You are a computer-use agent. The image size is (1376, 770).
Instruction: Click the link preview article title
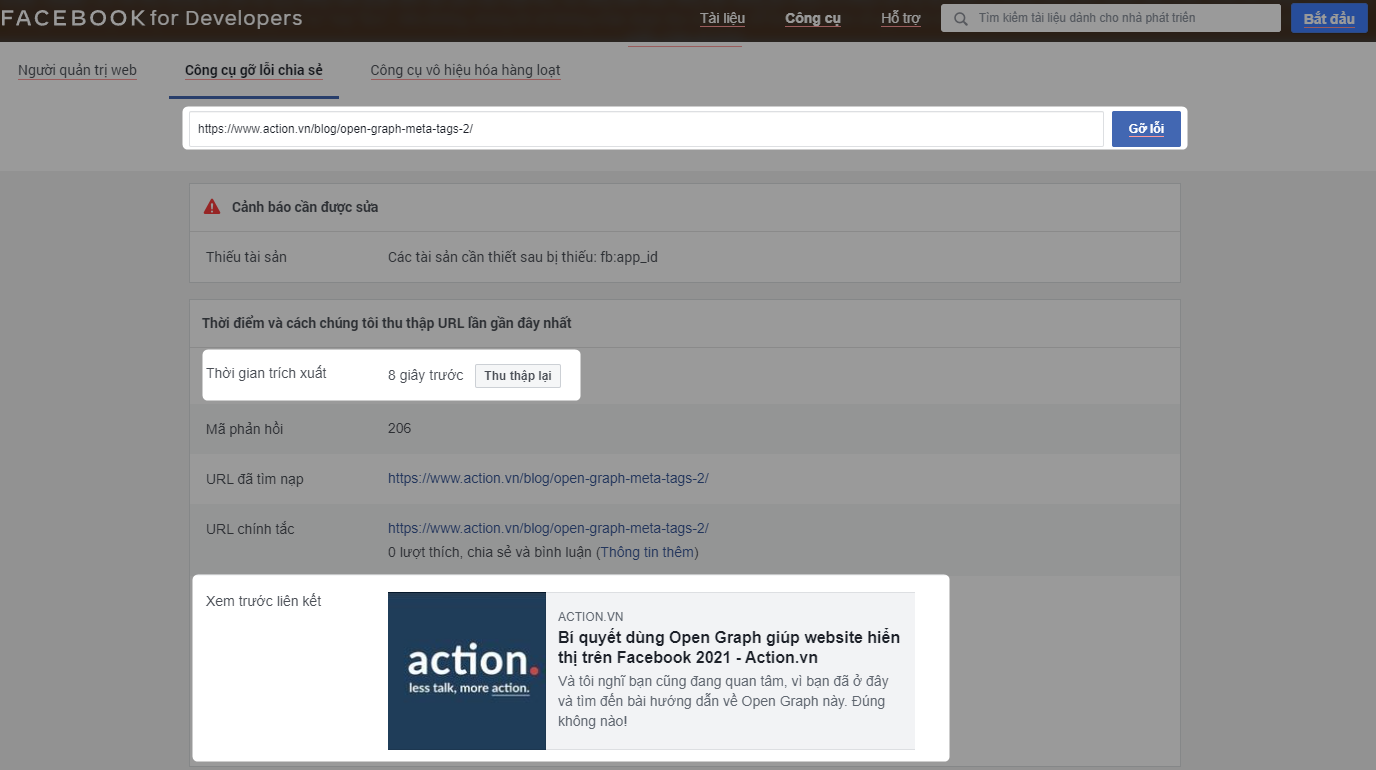729,647
